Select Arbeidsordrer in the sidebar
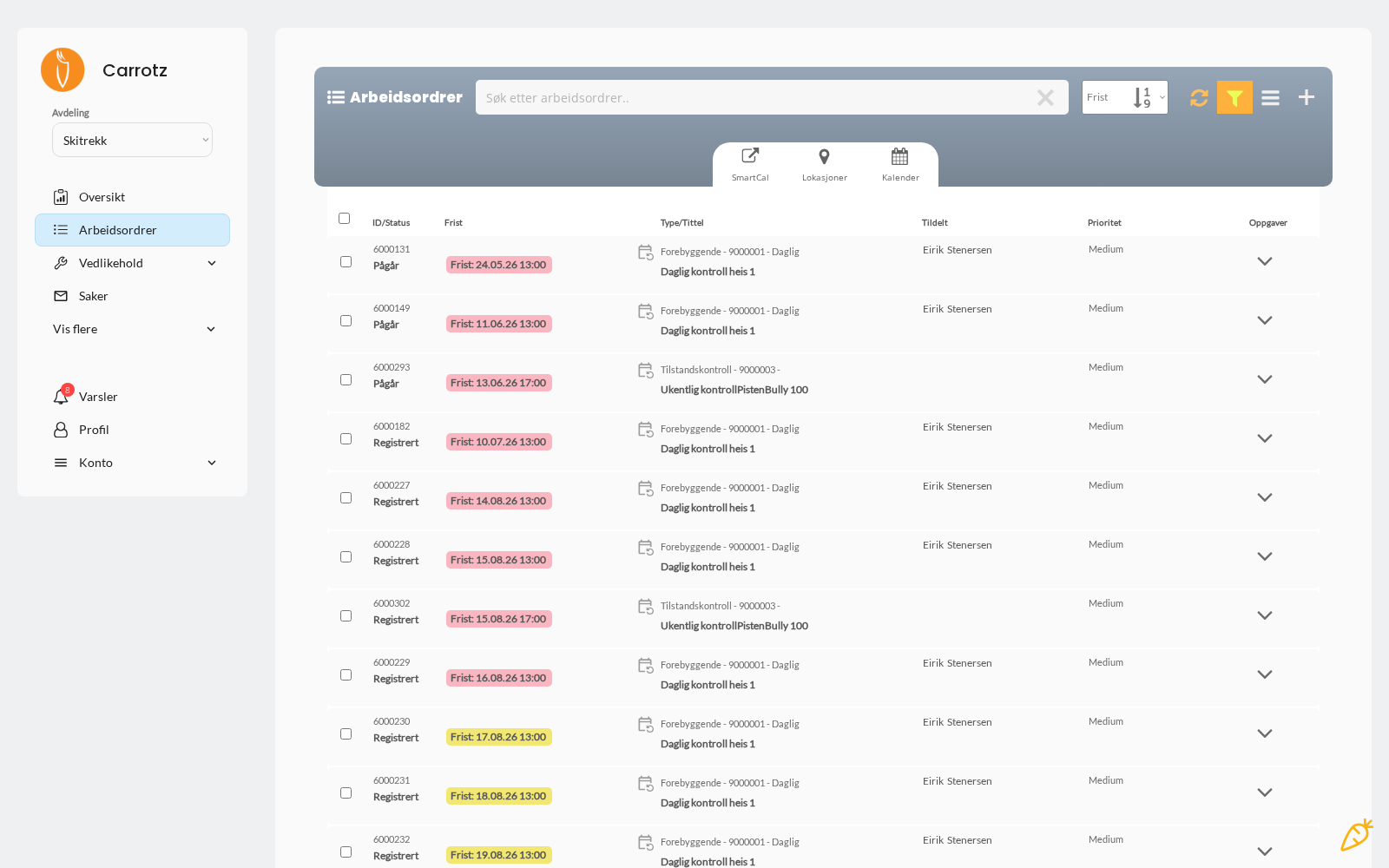1389x868 pixels. tap(132, 230)
